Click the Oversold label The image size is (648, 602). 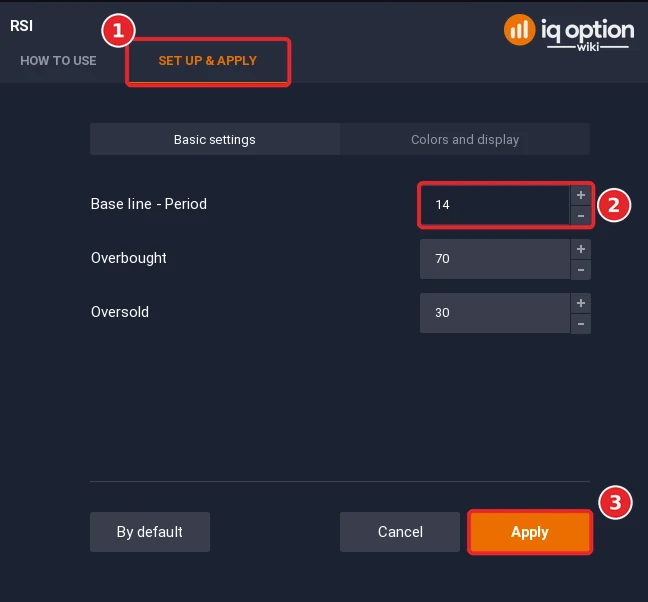120,312
